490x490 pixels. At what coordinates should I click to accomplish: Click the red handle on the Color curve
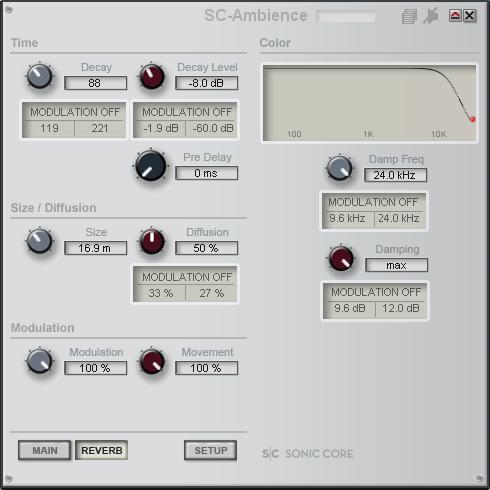(x=473, y=119)
